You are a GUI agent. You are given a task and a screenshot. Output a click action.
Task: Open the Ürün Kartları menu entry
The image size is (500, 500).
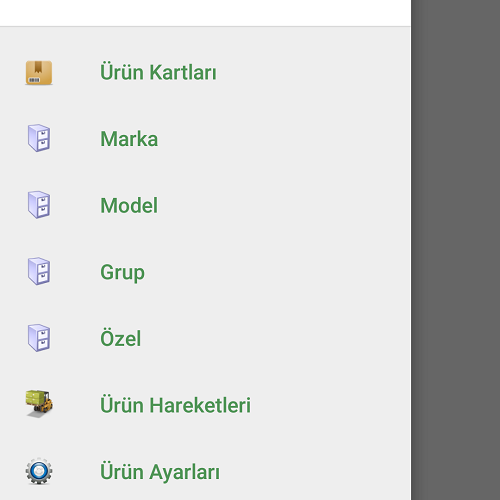tap(205, 72)
